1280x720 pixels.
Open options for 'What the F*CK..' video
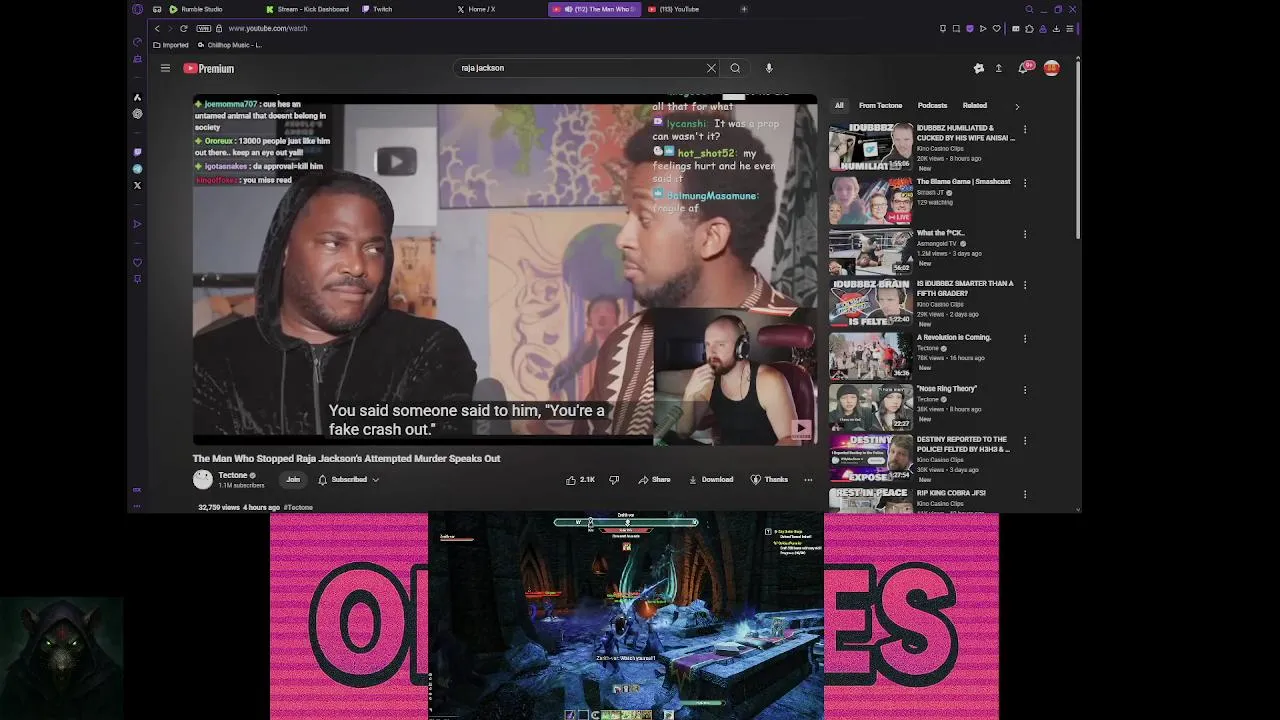pyautogui.click(x=1025, y=234)
